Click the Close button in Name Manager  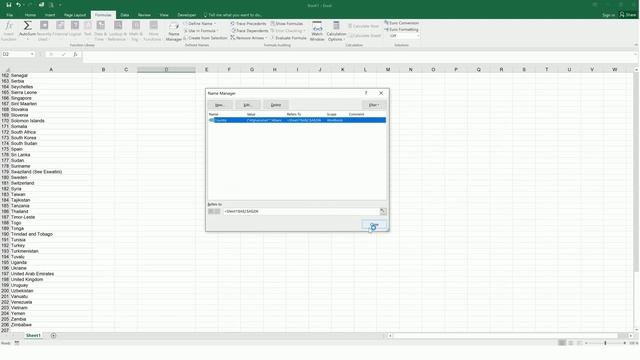tap(374, 224)
